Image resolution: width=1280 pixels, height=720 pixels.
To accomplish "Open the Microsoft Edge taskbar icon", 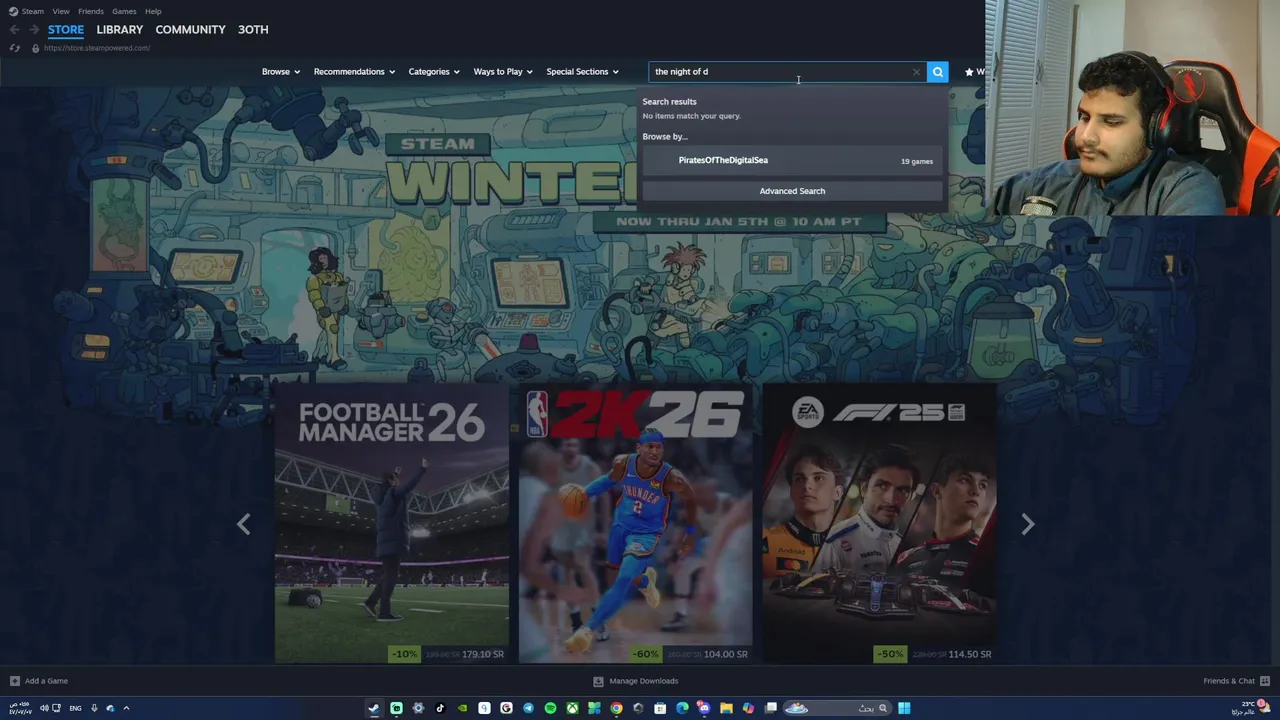I will click(x=682, y=708).
